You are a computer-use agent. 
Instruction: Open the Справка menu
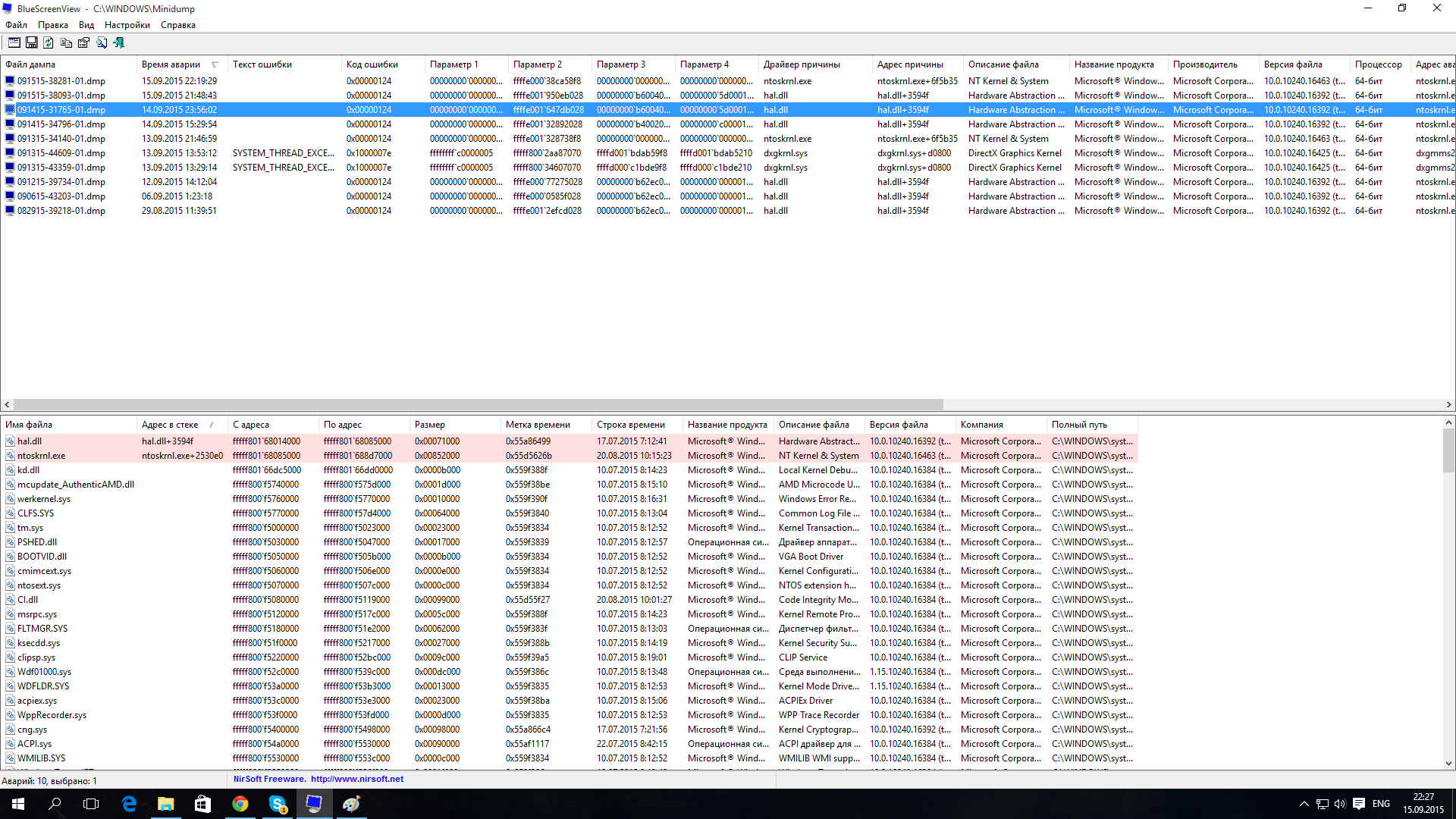[x=177, y=25]
